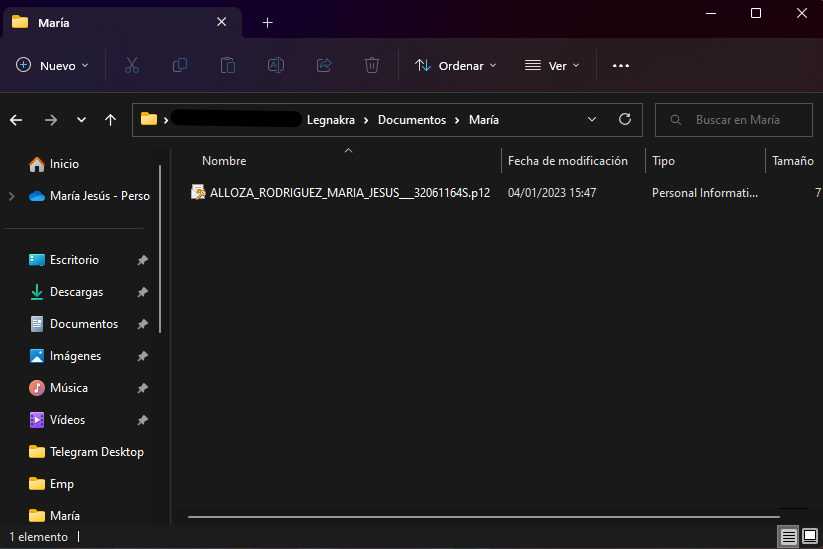The width and height of the screenshot is (823, 549).
Task: Go up one folder level
Action: point(110,120)
